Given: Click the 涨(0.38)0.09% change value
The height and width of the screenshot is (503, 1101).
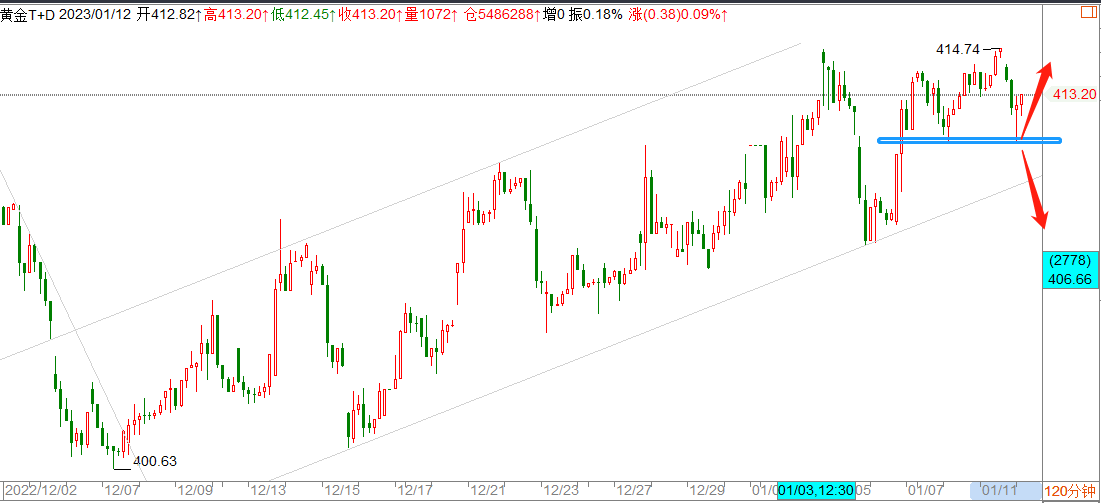Looking at the screenshot, I should coord(680,15).
